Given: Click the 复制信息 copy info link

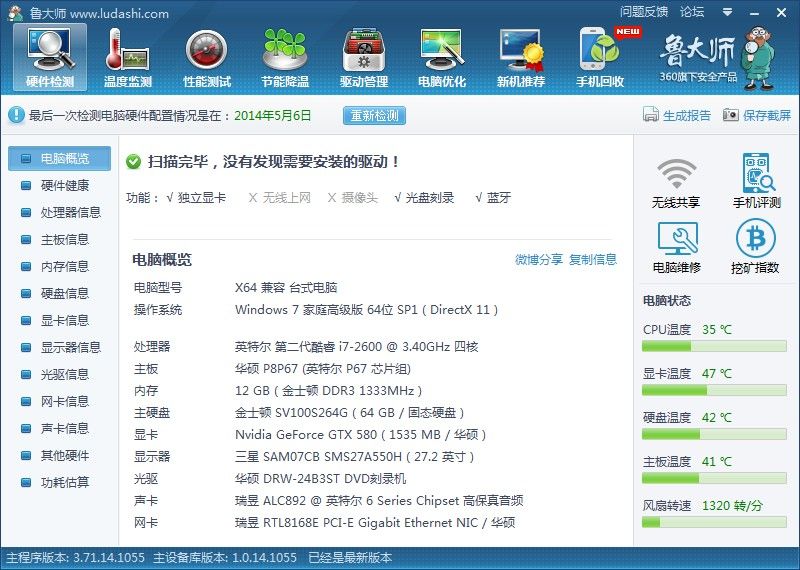Looking at the screenshot, I should 593,260.
